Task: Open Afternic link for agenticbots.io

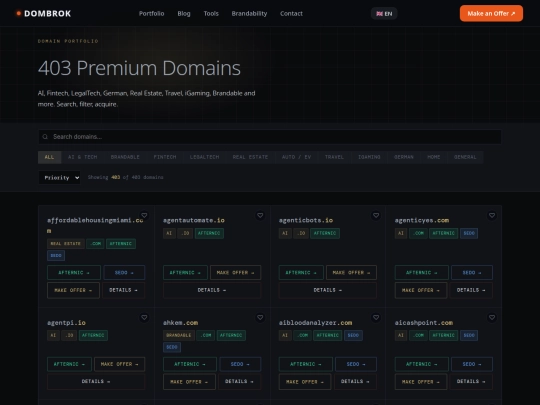Action: [301, 272]
